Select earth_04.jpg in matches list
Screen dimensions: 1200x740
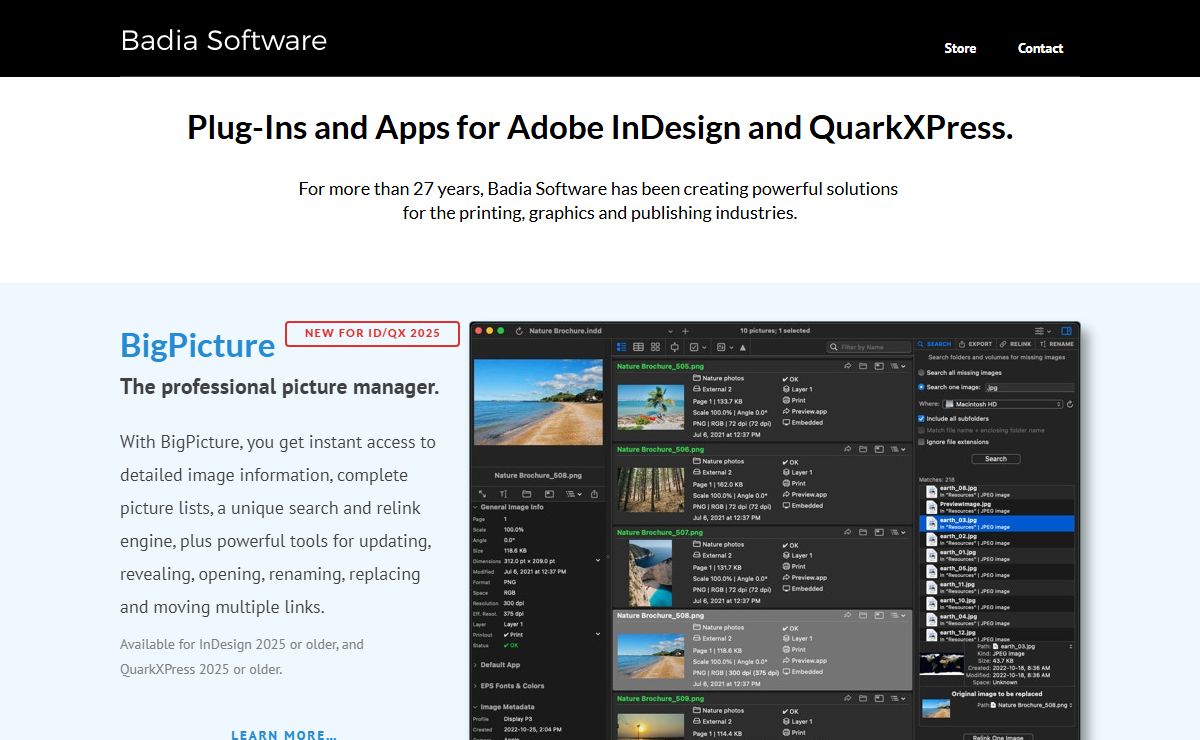coord(997,620)
